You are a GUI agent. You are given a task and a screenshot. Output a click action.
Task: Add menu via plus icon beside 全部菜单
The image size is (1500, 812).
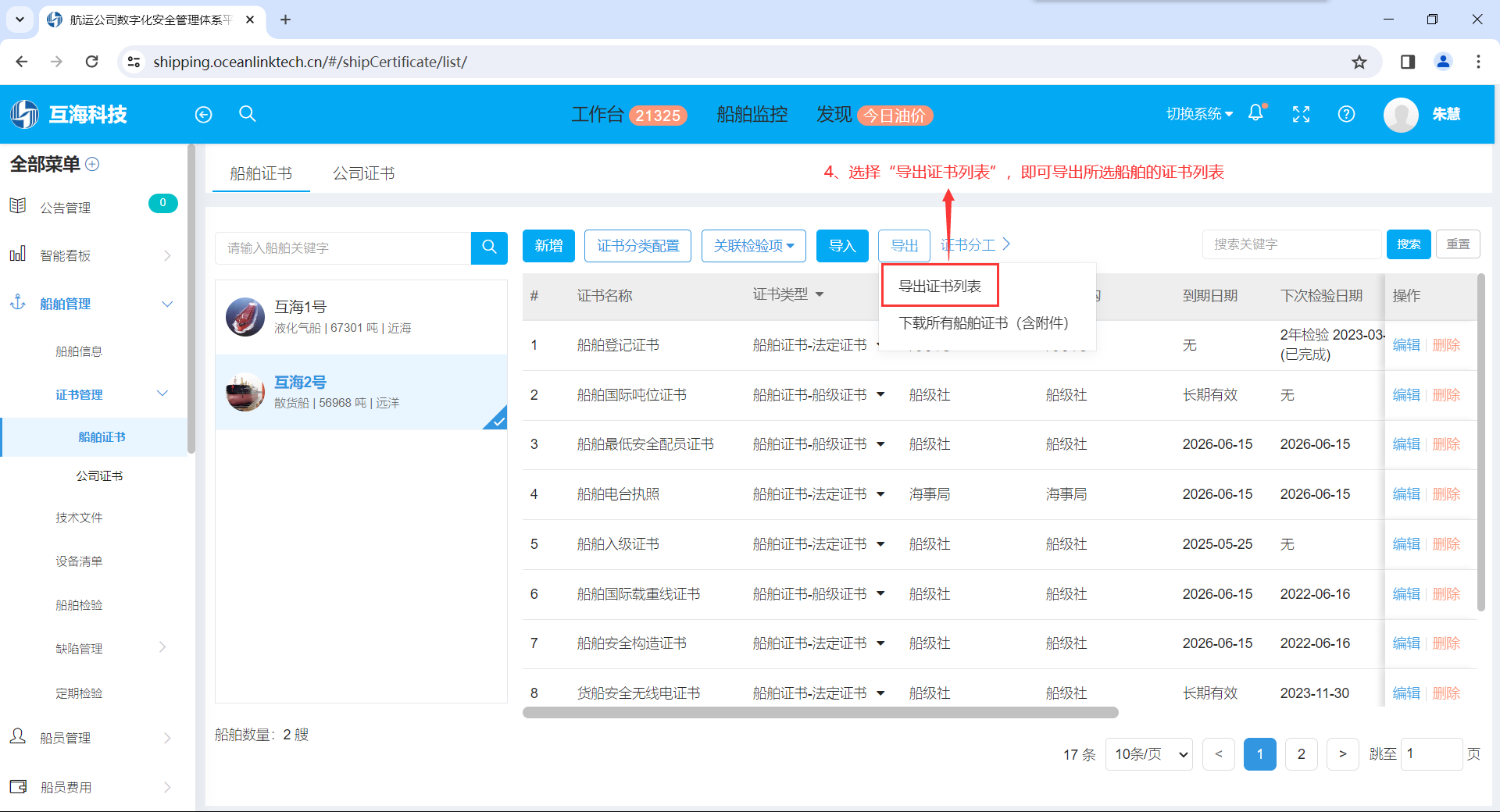pos(92,164)
